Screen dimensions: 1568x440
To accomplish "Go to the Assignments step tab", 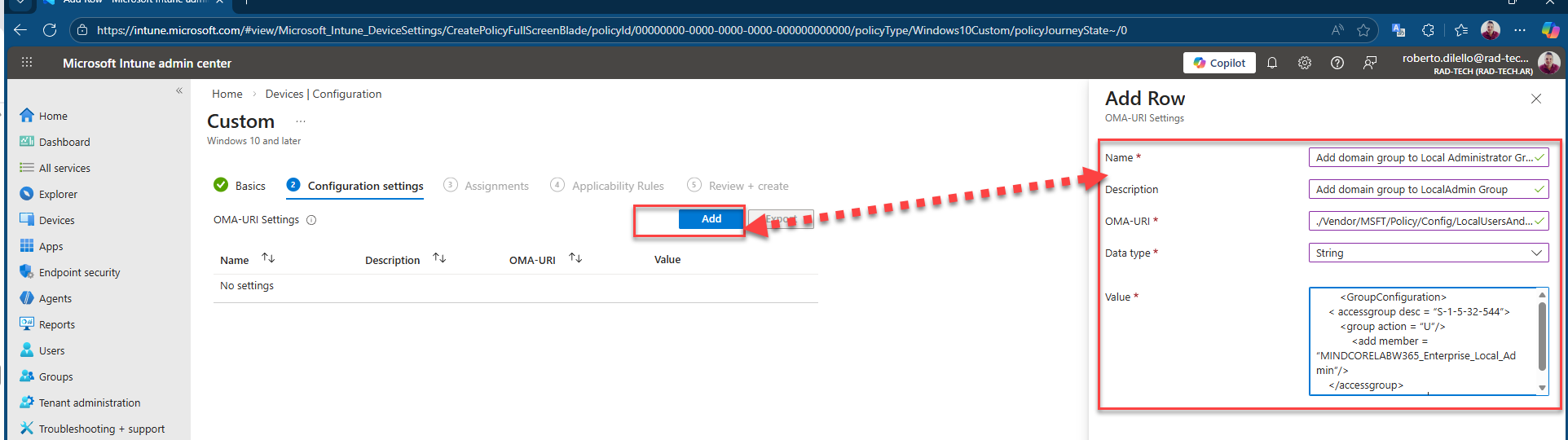I will 496,186.
